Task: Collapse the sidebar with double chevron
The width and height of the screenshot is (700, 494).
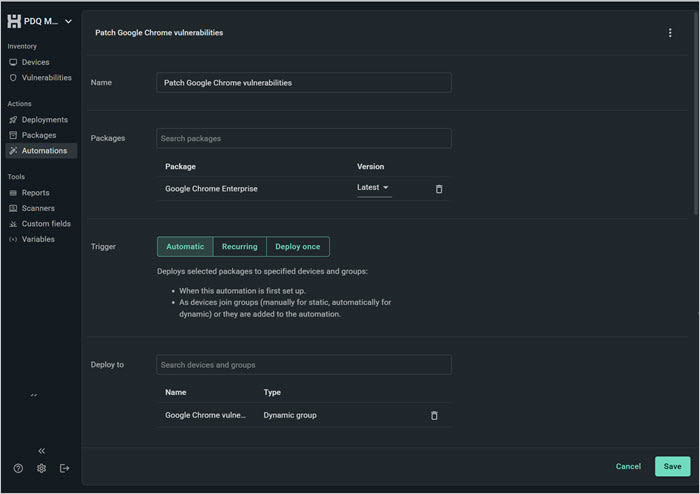Action: (42, 451)
